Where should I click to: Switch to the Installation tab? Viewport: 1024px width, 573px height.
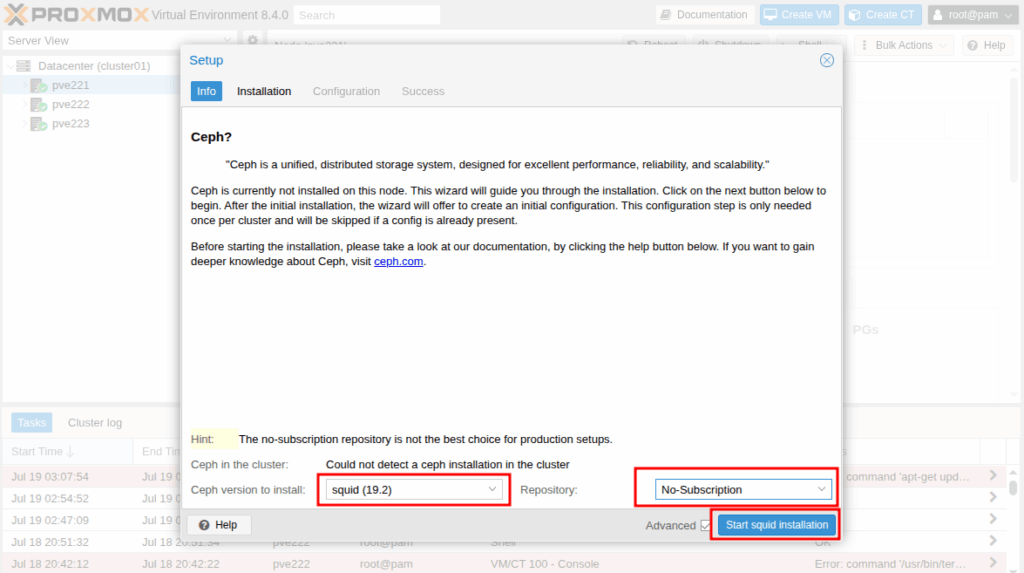[264, 91]
